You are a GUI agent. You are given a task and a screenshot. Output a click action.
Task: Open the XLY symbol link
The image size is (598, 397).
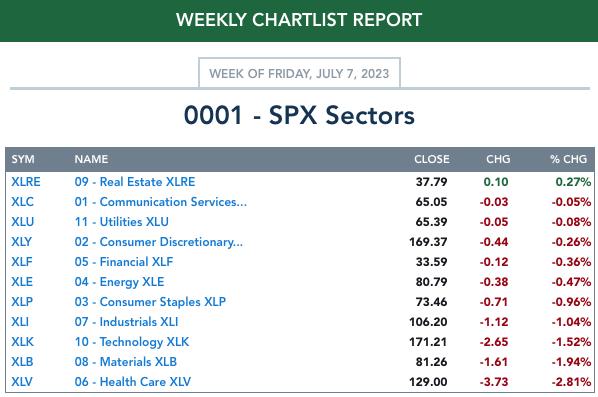[21, 242]
